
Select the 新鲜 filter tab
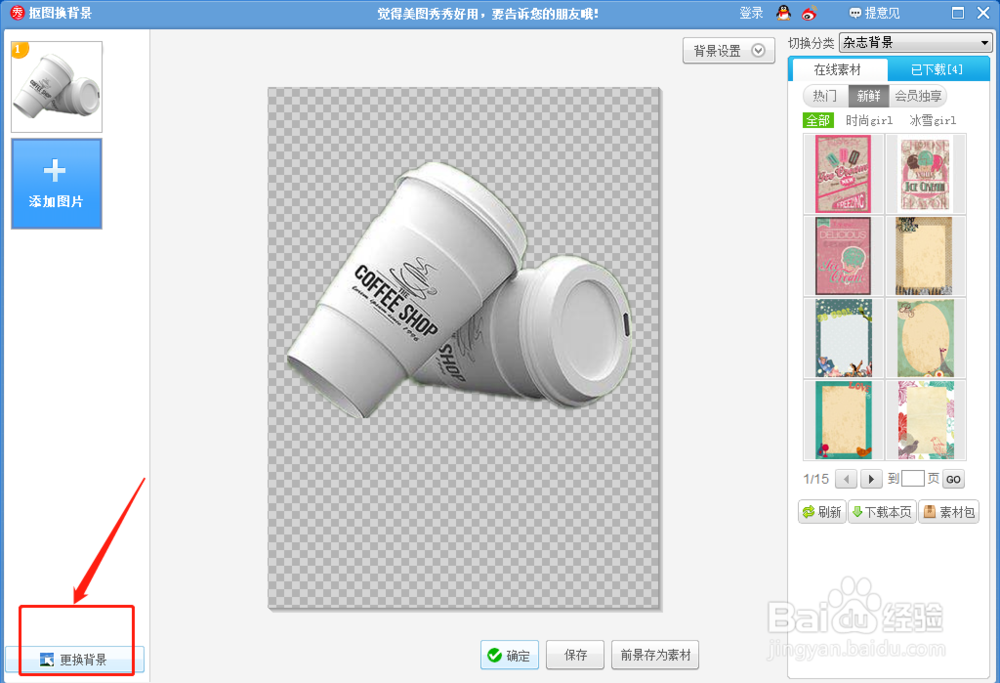[x=868, y=96]
